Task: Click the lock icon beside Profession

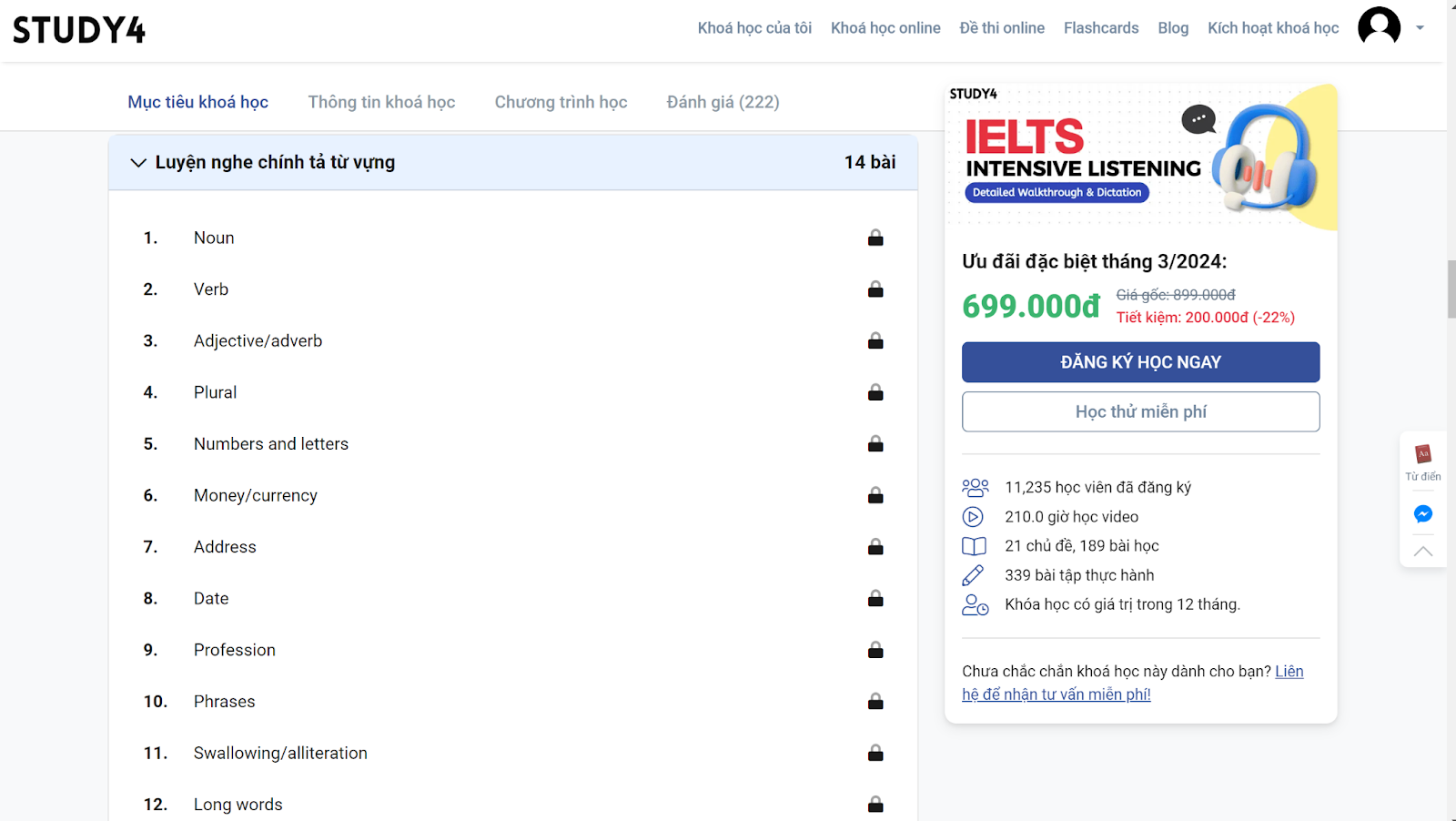Action: coord(875,650)
